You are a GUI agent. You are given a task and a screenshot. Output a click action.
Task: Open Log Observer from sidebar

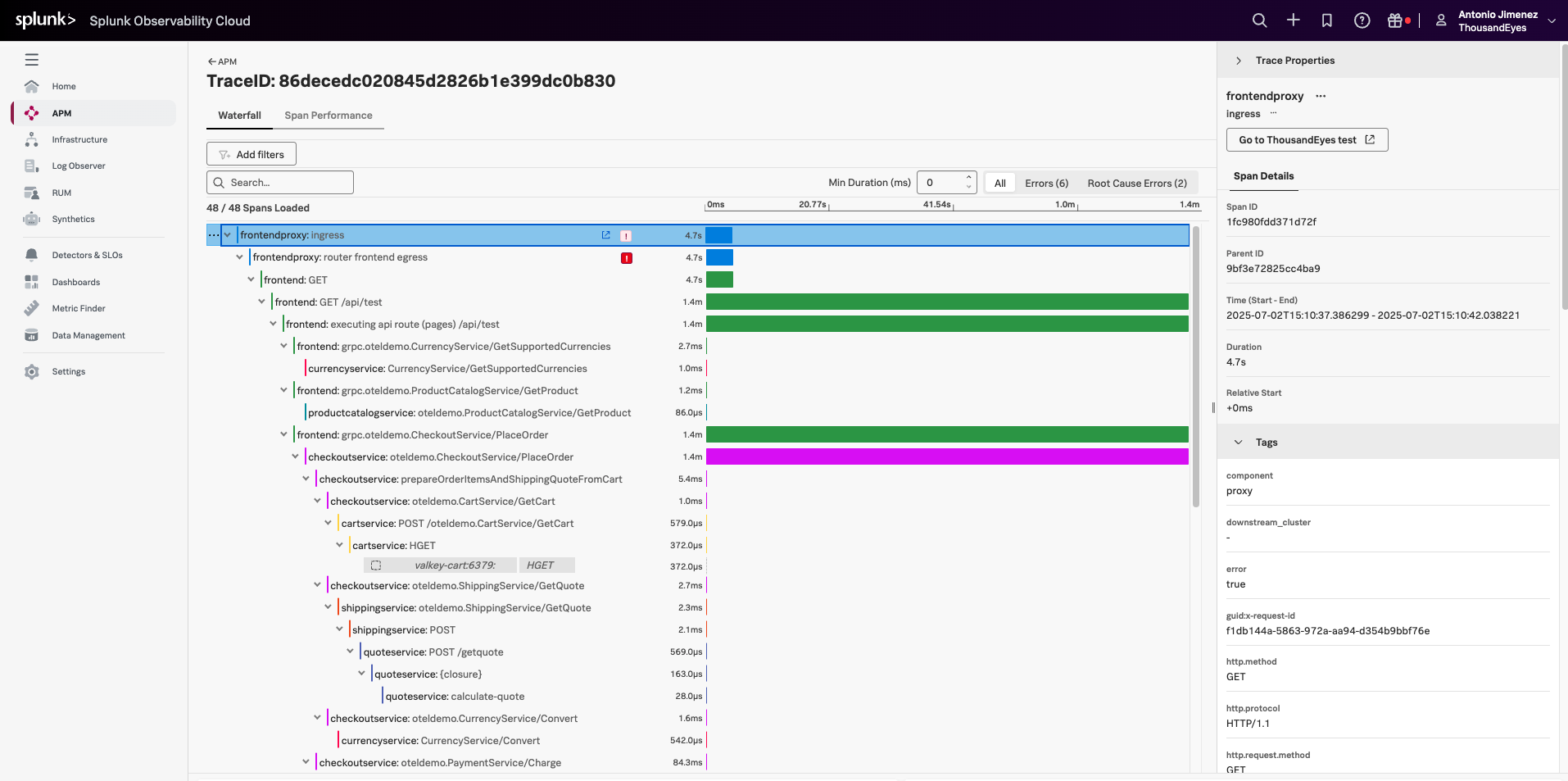79,166
